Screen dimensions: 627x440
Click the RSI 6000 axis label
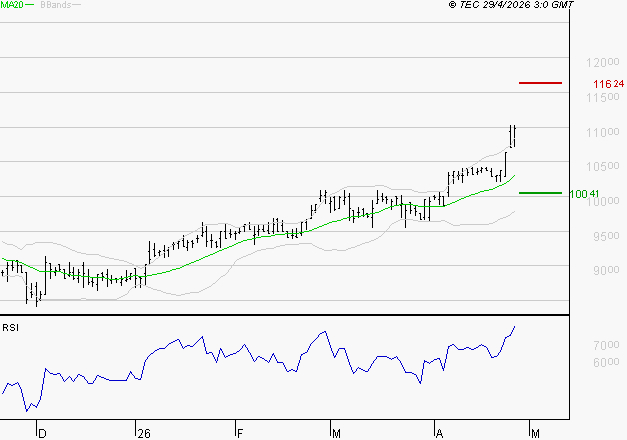click(606, 362)
